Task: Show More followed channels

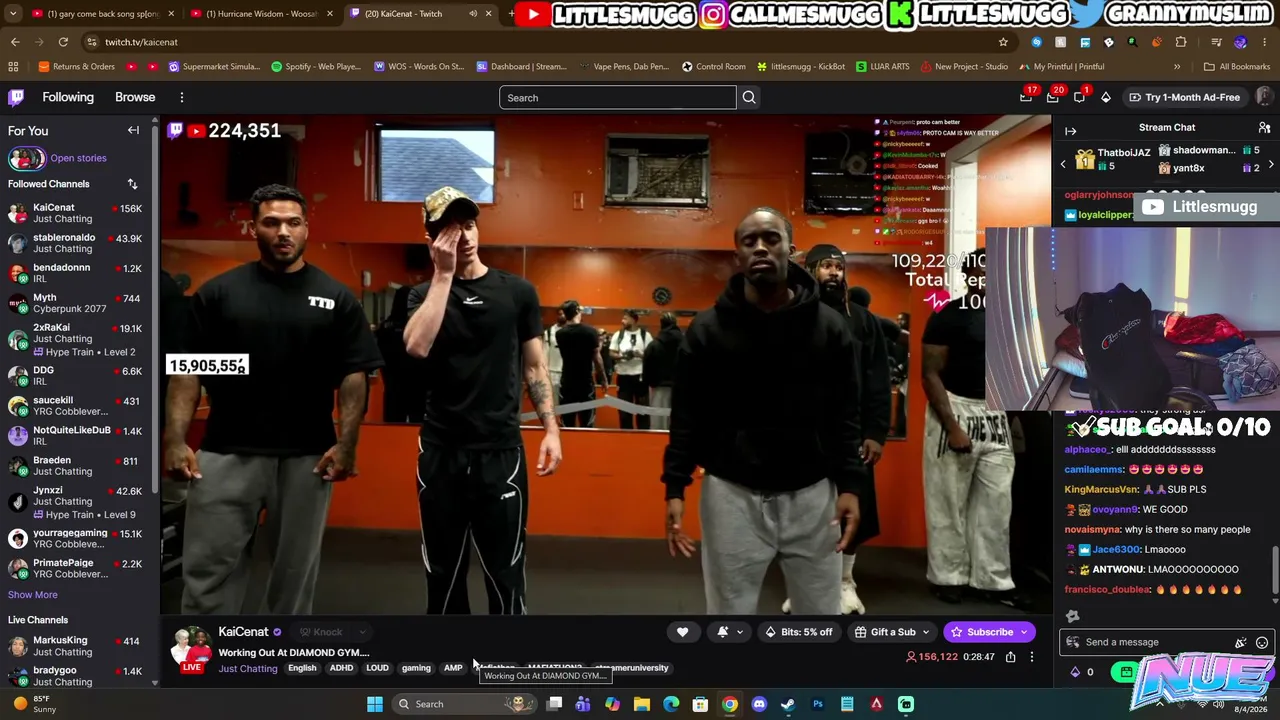Action: pos(33,595)
